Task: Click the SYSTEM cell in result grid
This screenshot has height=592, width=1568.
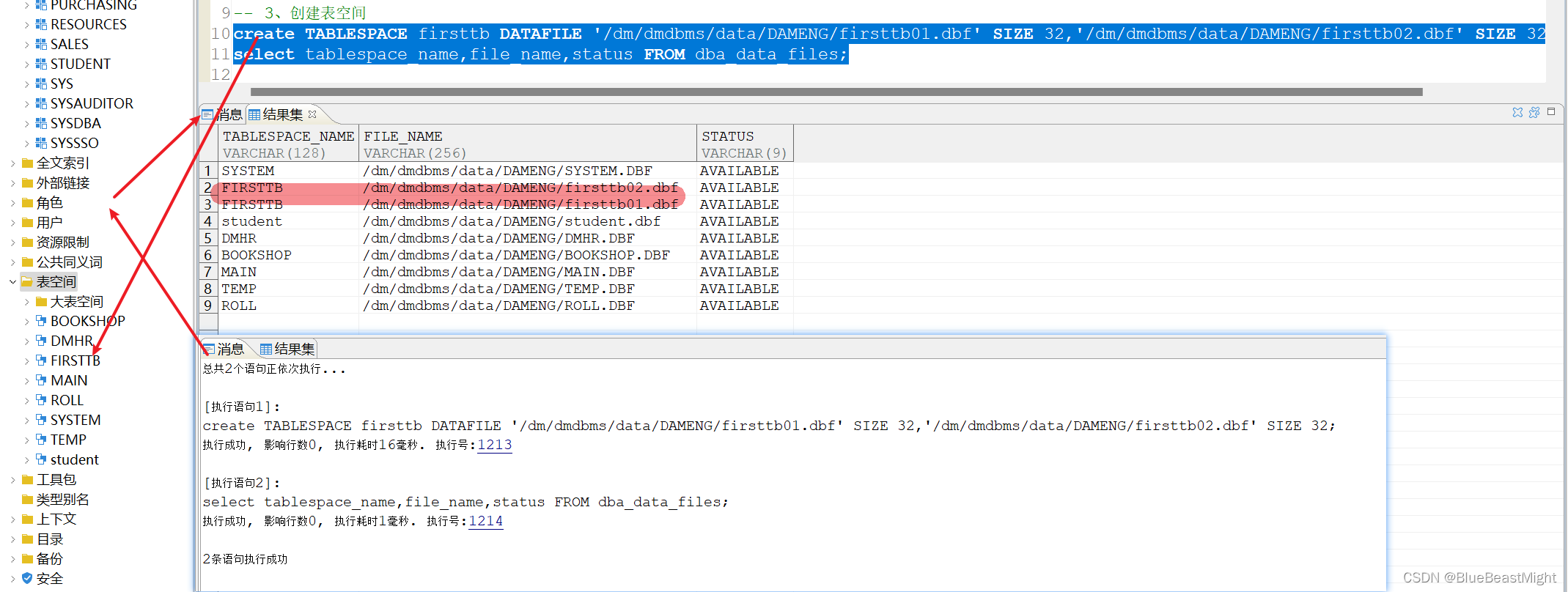Action: click(x=289, y=171)
